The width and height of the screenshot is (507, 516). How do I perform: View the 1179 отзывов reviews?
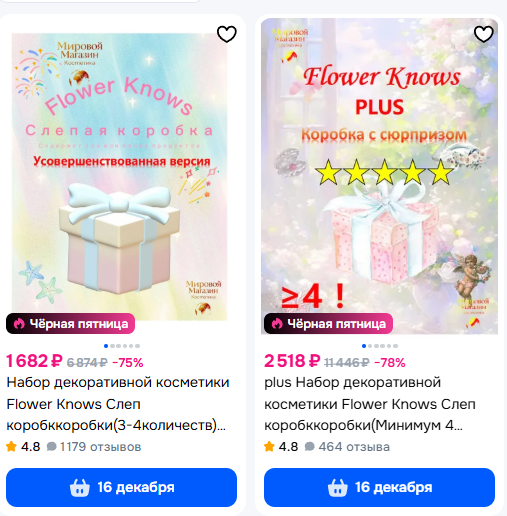(100, 447)
